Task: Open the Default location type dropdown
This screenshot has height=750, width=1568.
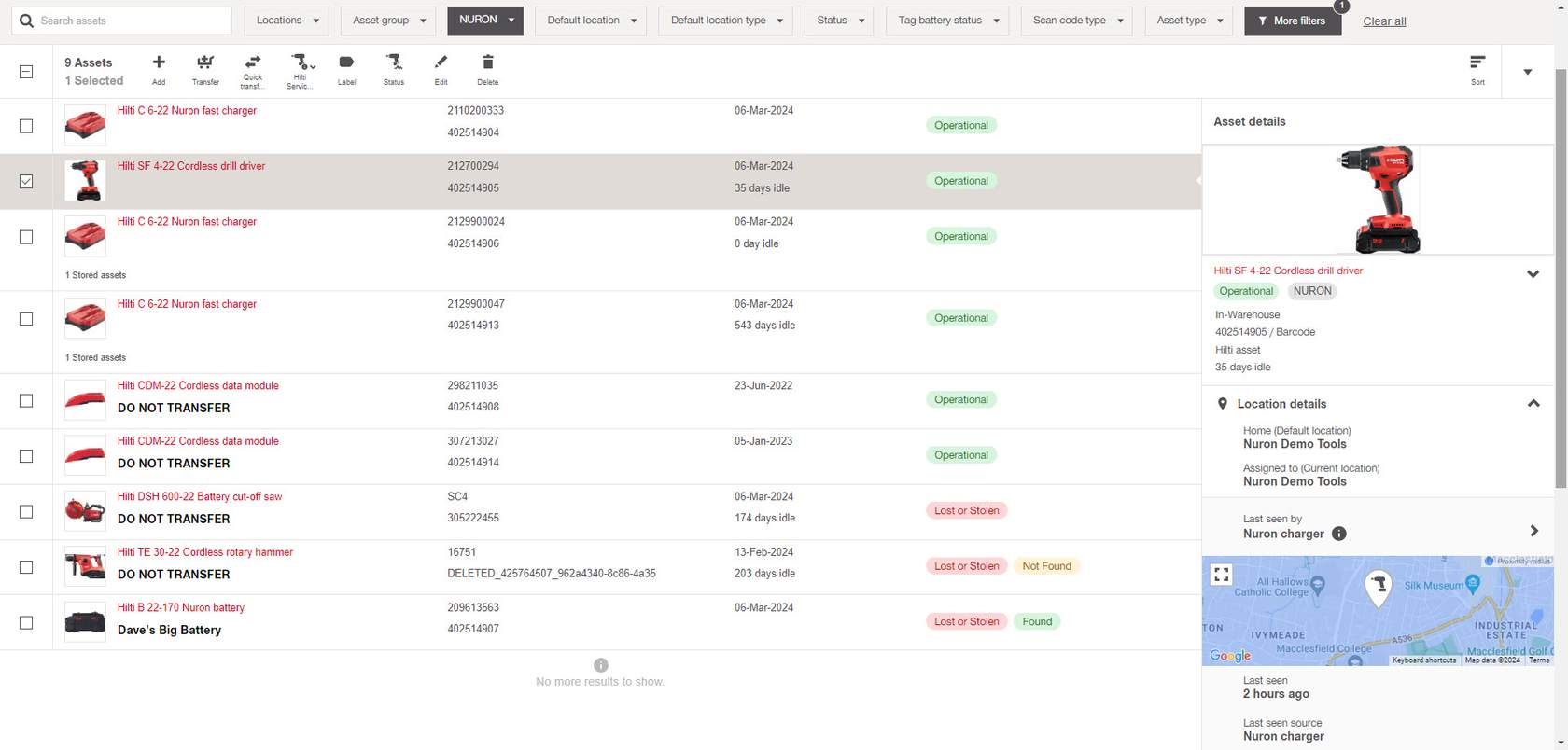Action: coord(725,21)
